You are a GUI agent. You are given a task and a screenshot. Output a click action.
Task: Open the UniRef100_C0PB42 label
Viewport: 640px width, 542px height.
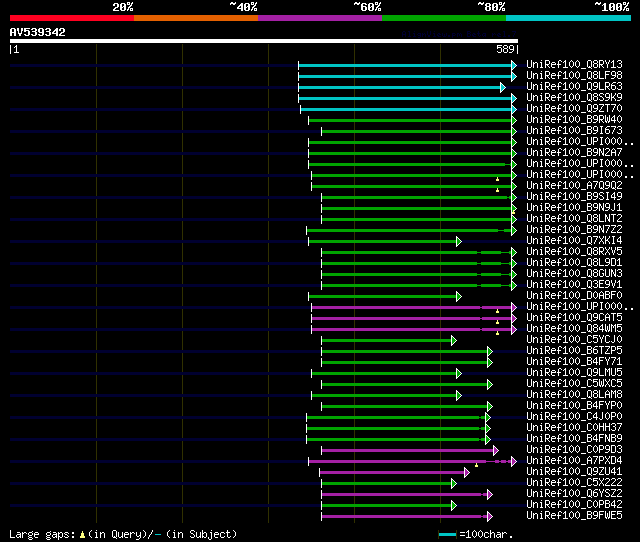point(574,505)
